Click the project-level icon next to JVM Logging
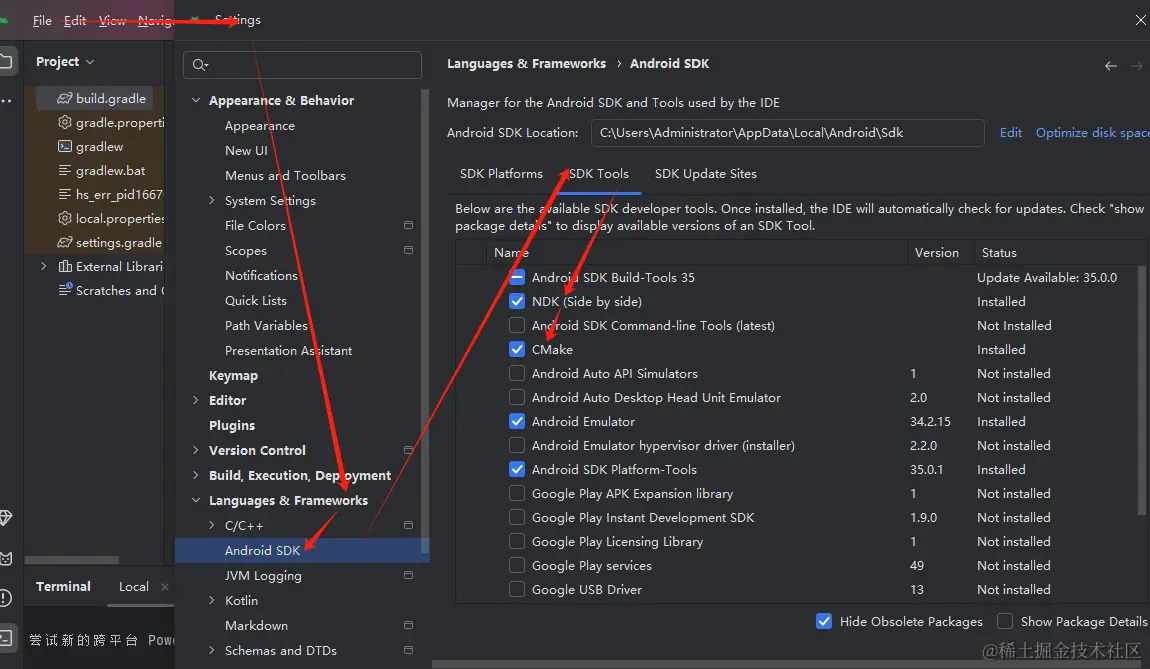Image resolution: width=1150 pixels, height=669 pixels. (x=409, y=575)
